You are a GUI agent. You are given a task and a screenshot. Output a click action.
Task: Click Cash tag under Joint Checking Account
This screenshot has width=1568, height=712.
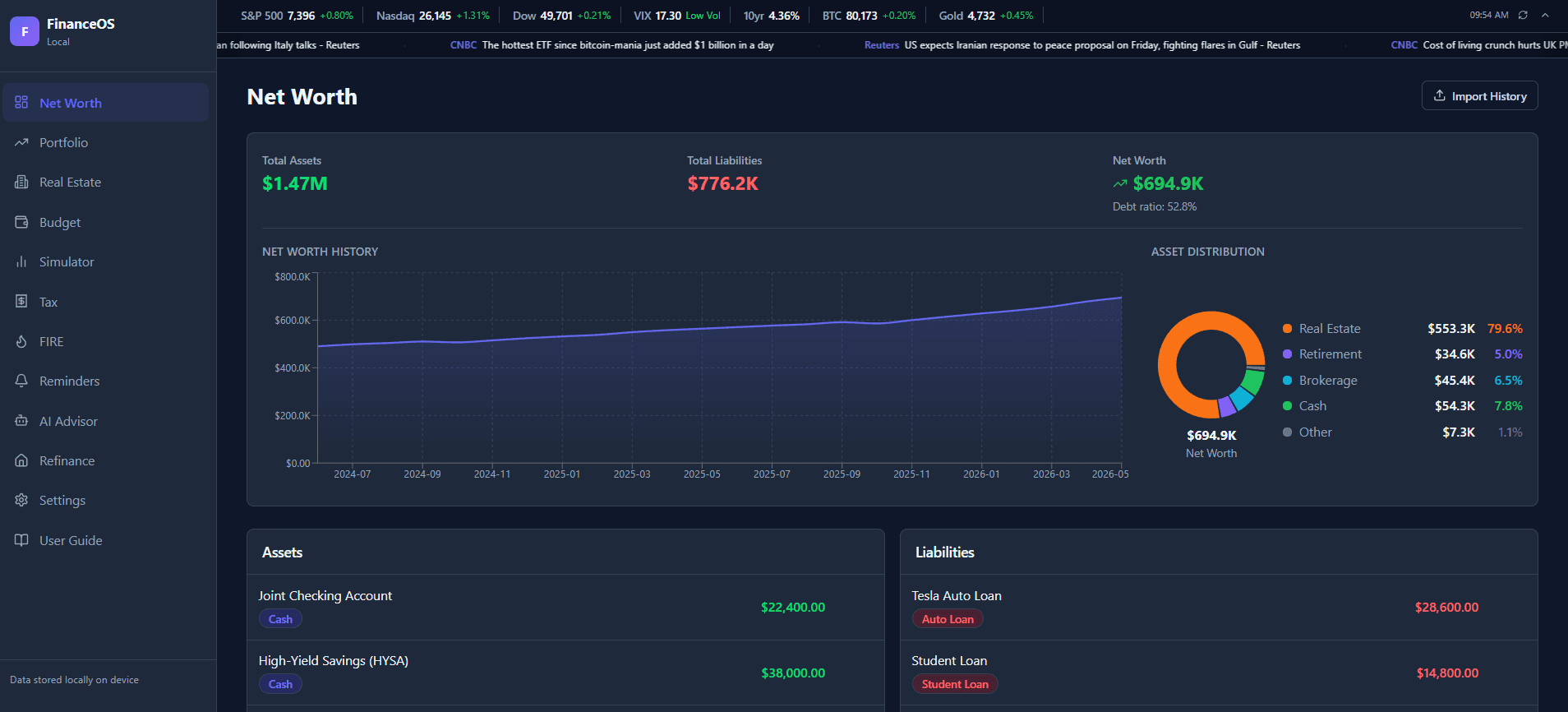click(280, 619)
